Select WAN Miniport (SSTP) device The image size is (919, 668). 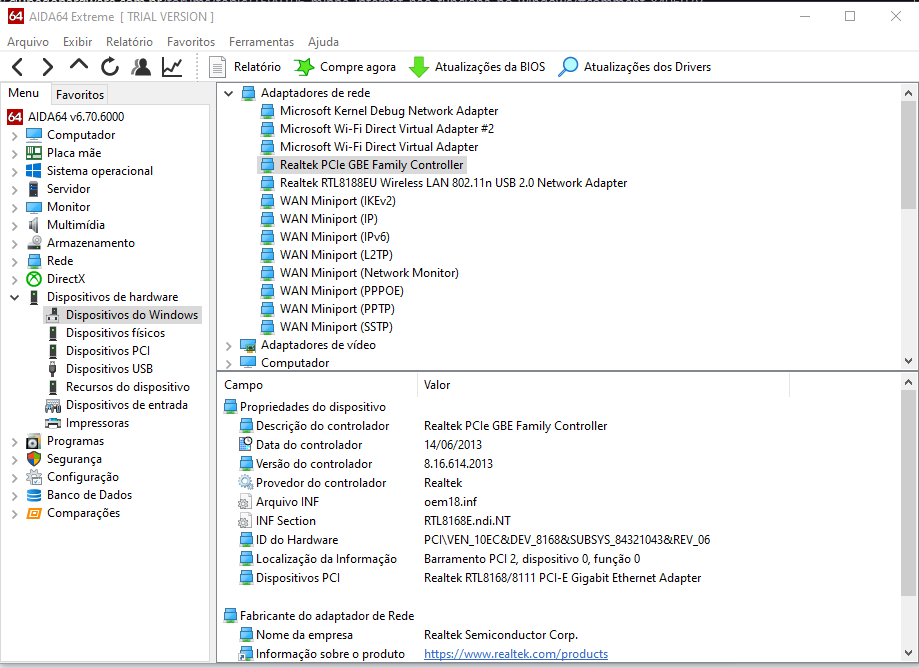click(x=336, y=327)
